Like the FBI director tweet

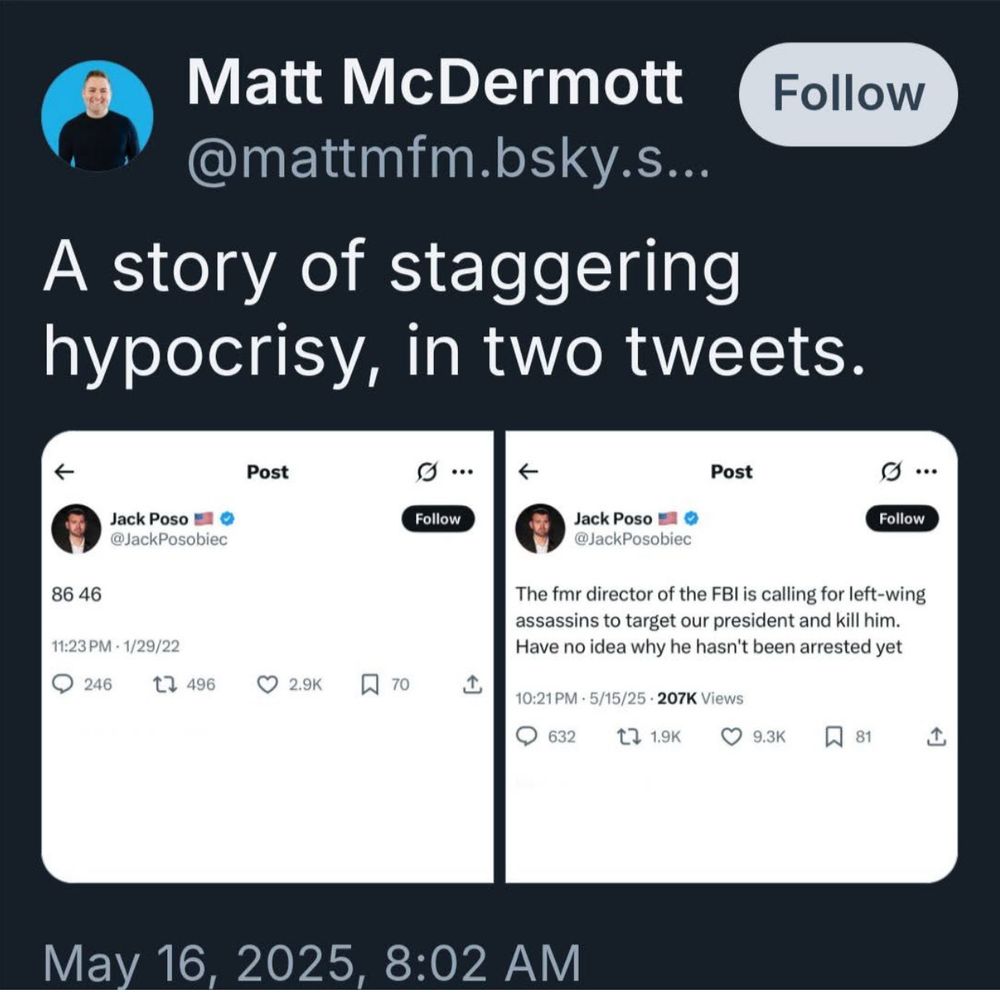pos(732,736)
